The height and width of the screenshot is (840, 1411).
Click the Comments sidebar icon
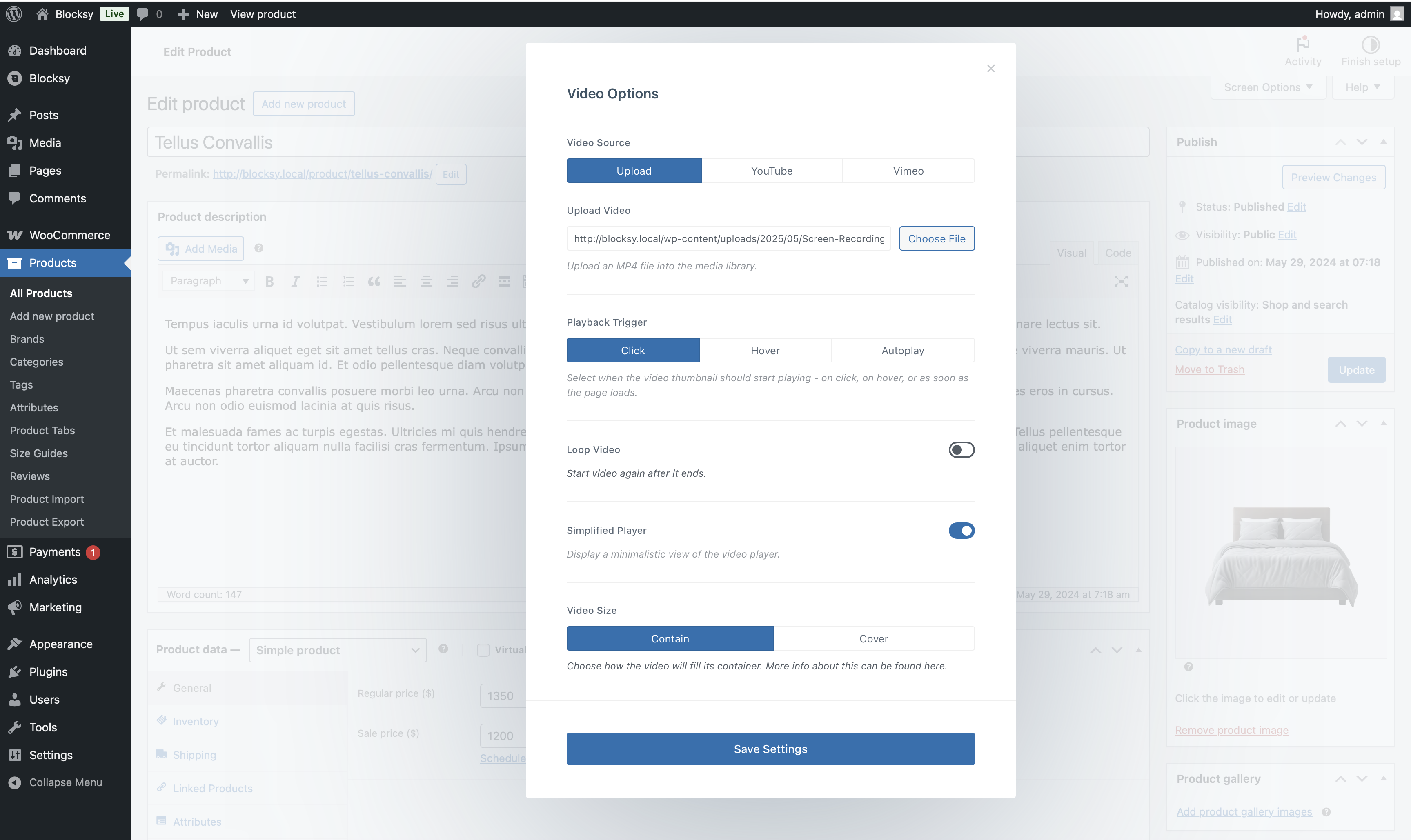tap(15, 198)
